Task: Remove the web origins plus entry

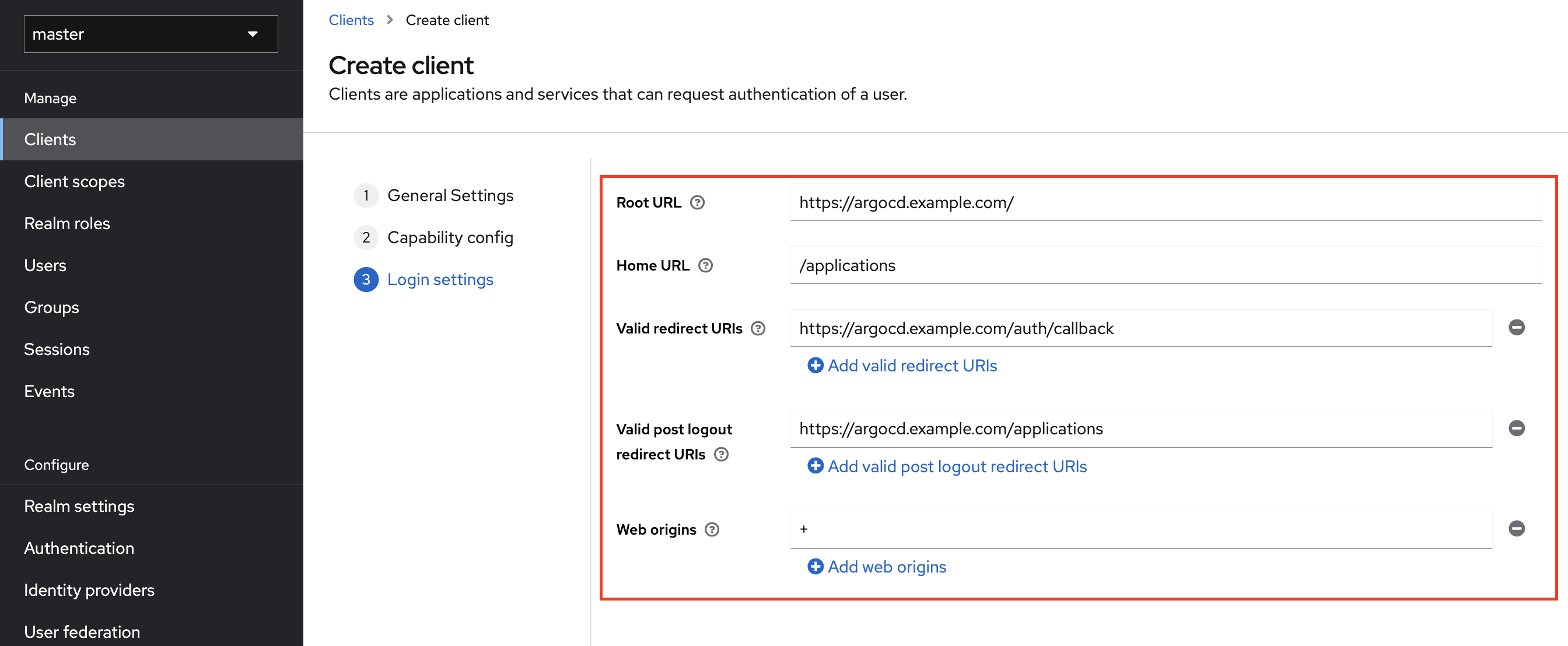Action: [1516, 529]
